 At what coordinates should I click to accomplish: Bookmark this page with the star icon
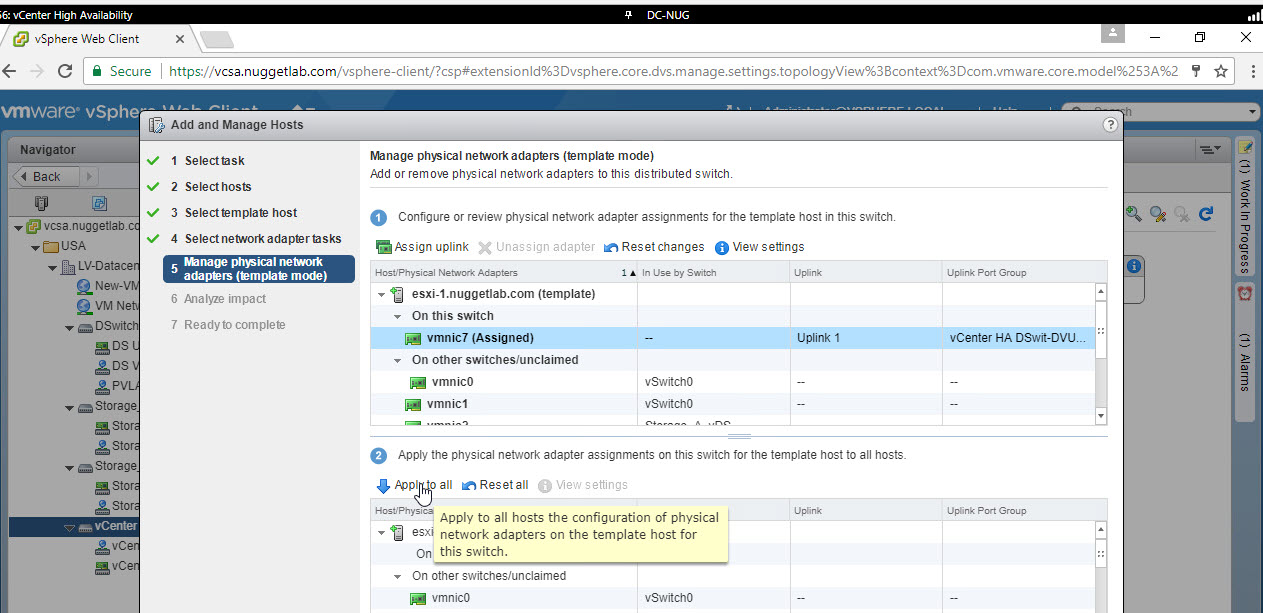[x=1221, y=72]
